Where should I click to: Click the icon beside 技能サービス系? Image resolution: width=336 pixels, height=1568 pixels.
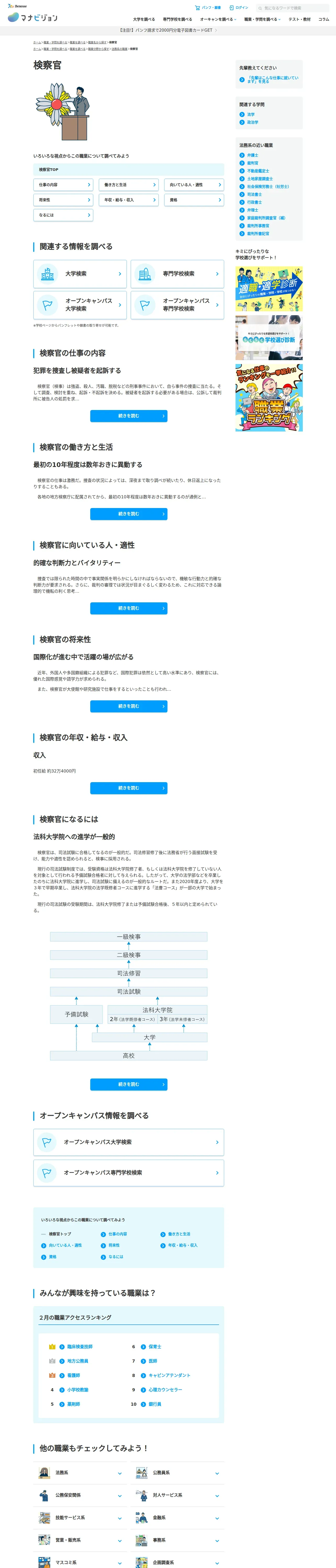pos(44,1518)
